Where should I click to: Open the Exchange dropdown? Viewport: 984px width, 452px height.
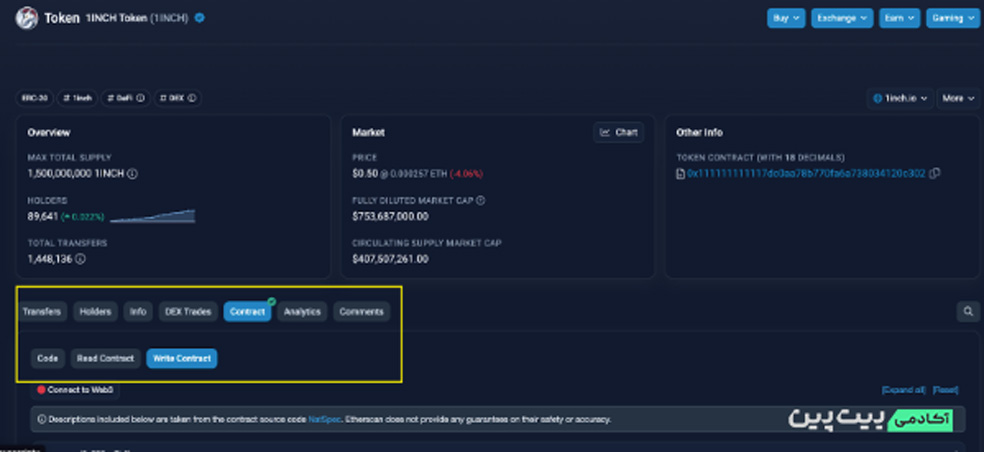tap(842, 18)
